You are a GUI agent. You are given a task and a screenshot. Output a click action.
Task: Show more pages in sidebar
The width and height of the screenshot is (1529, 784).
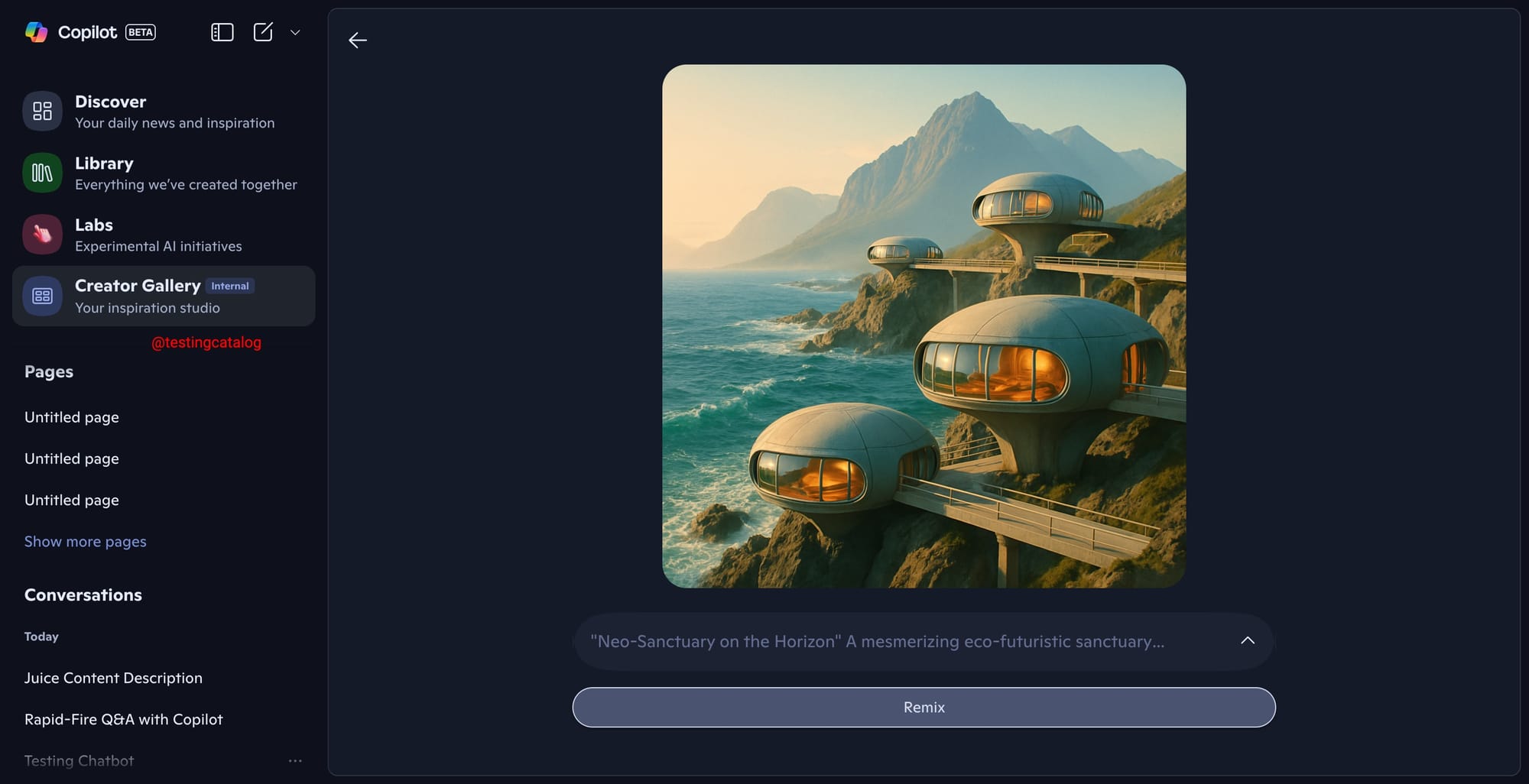[x=85, y=541]
